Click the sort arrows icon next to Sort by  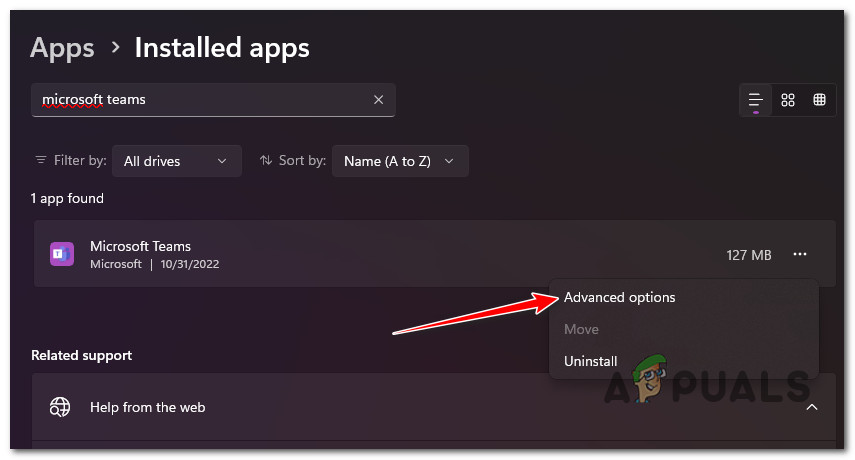tap(266, 160)
